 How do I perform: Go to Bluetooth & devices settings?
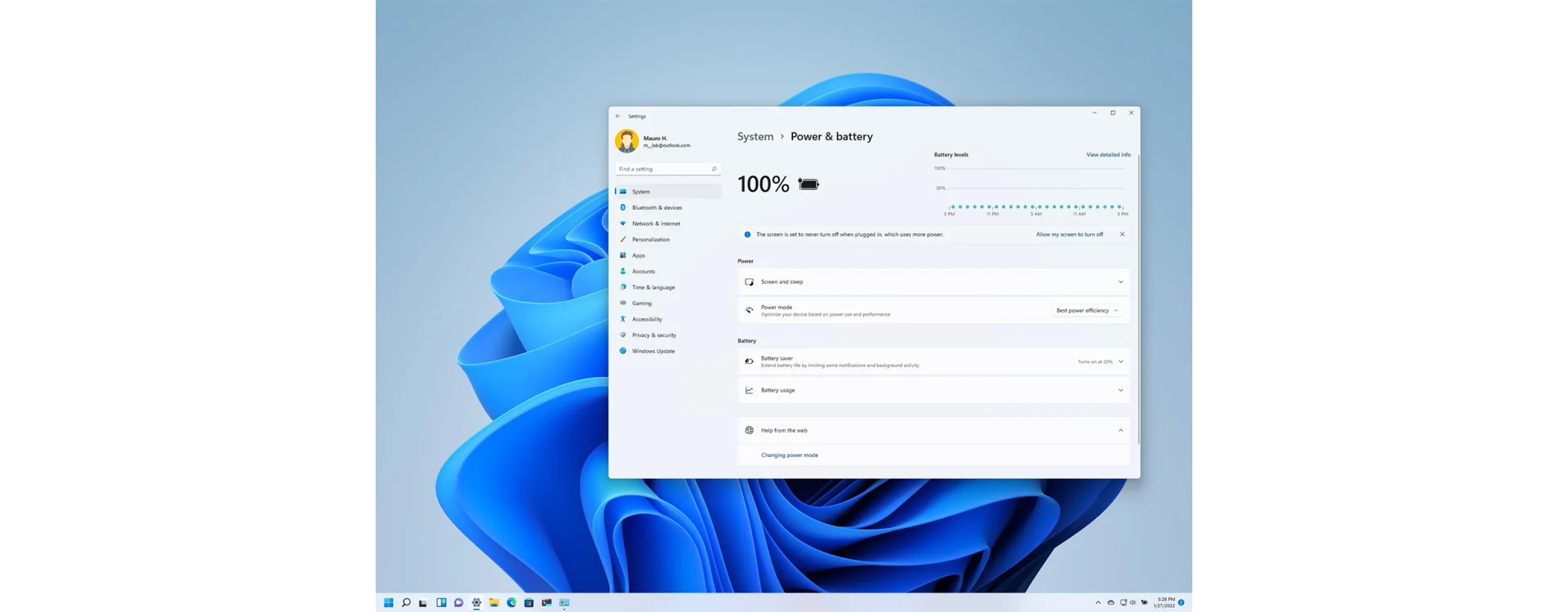pyautogui.click(x=657, y=207)
